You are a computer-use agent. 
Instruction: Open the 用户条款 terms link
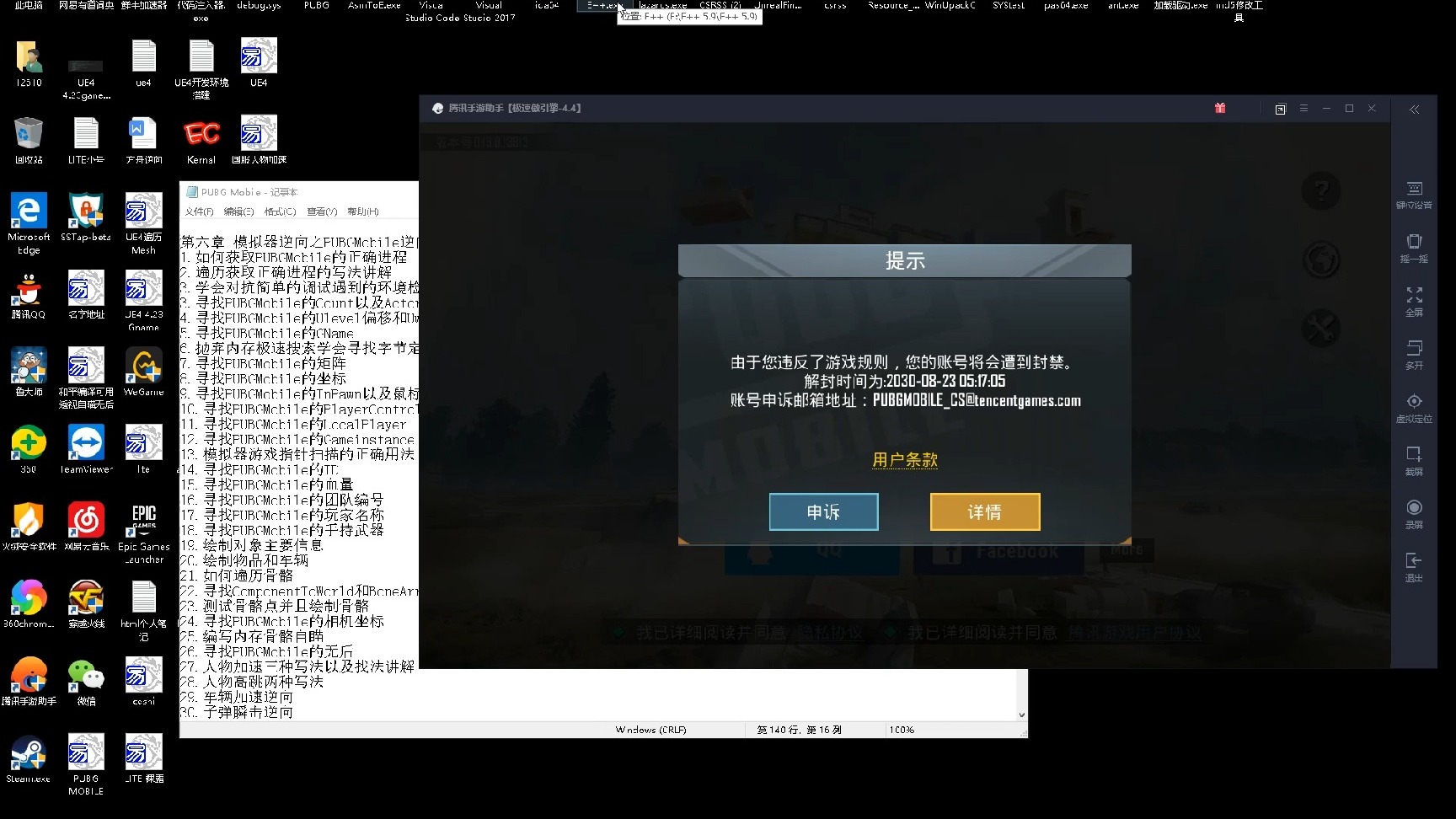[x=904, y=460]
